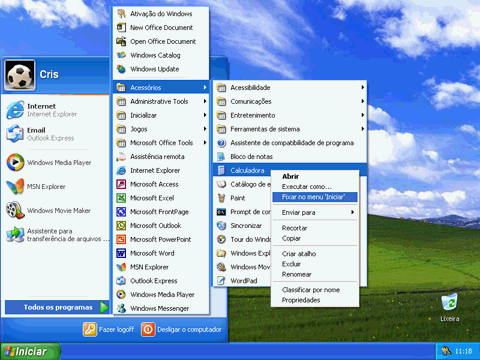Expand the Enviar para submenu arrow
The height and width of the screenshot is (360, 480).
coord(352,212)
